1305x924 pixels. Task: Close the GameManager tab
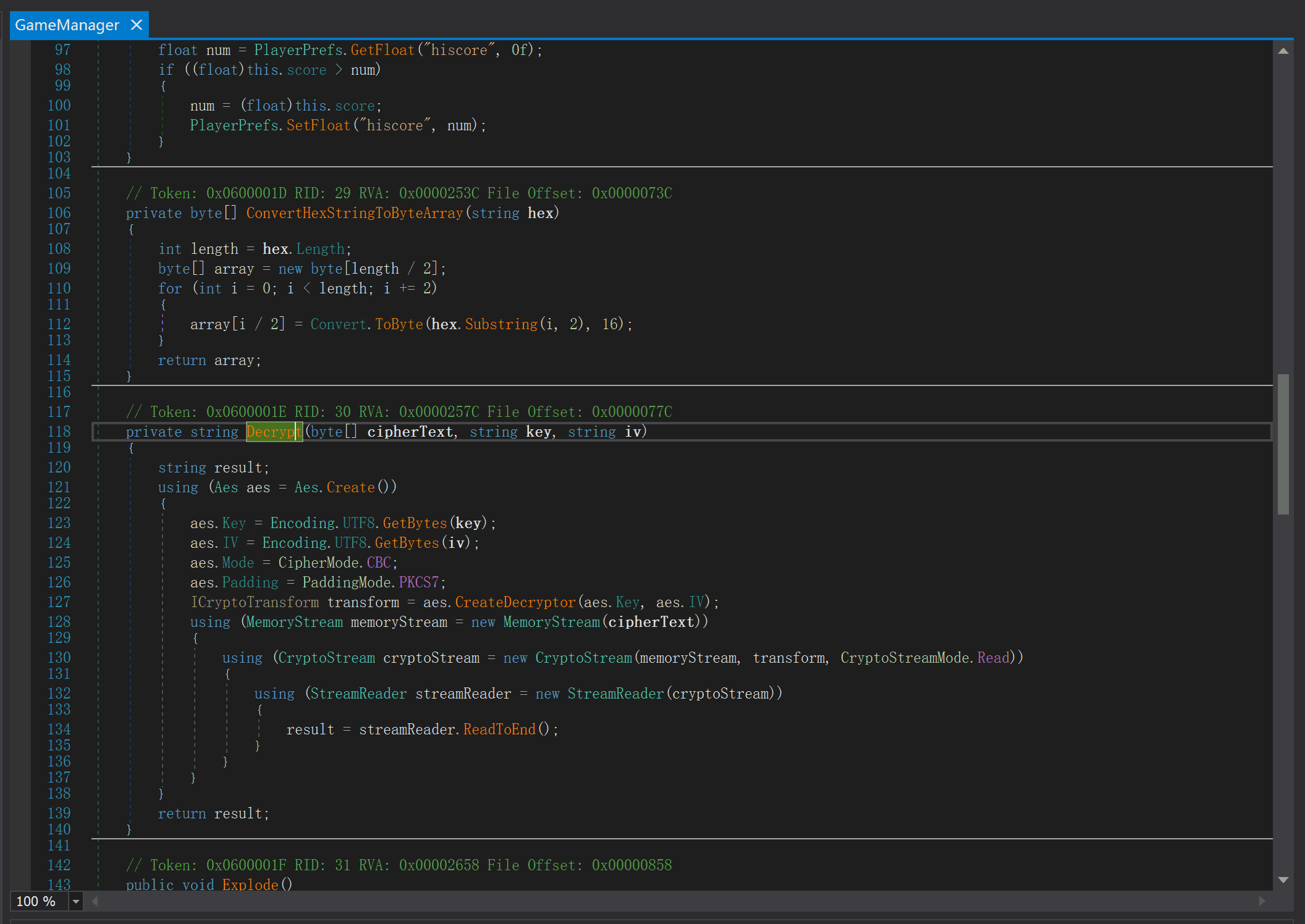137,25
